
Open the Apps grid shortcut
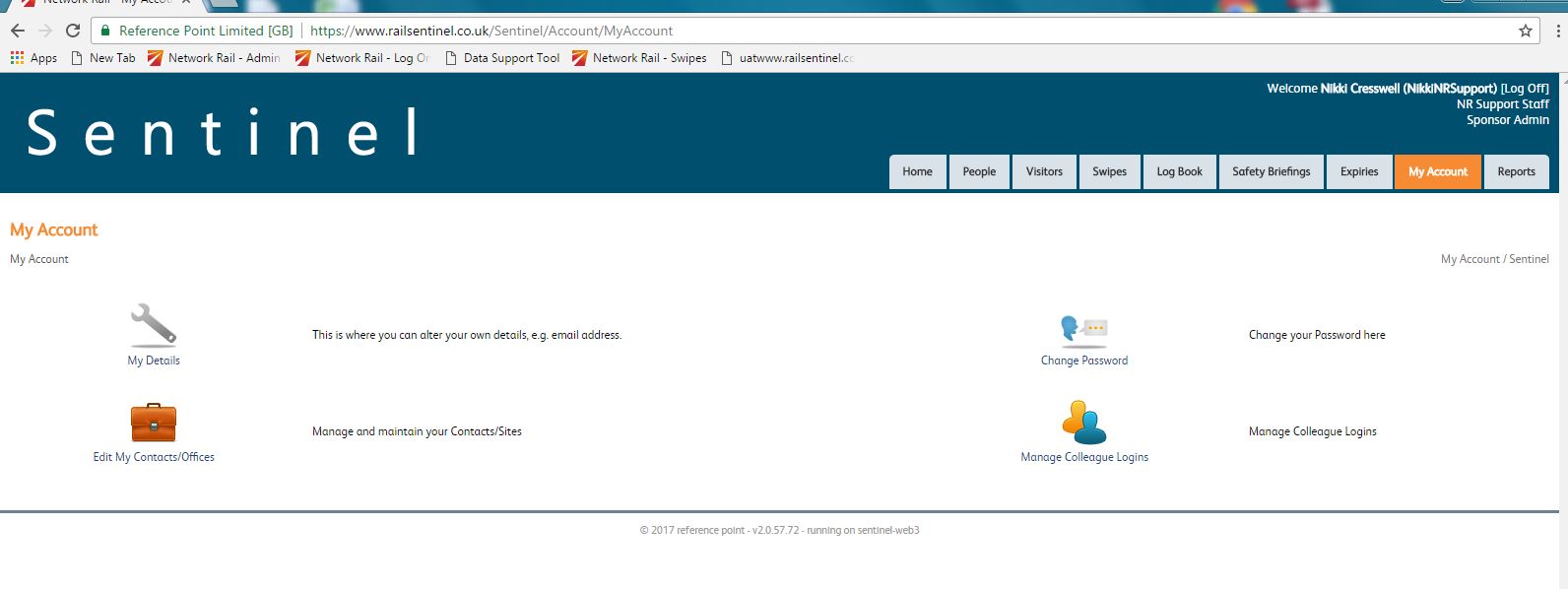point(33,58)
